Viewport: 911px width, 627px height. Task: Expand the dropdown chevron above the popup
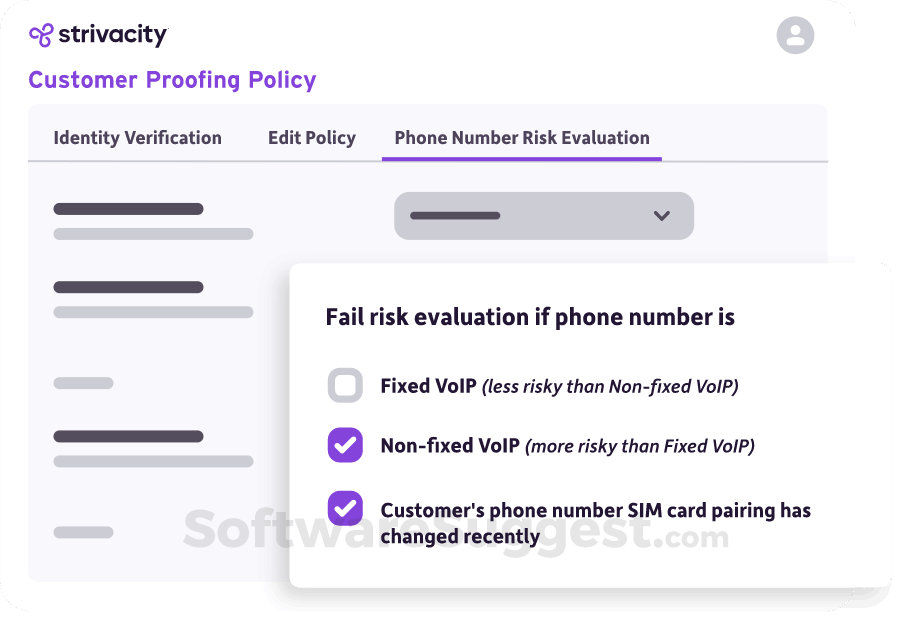coord(661,216)
